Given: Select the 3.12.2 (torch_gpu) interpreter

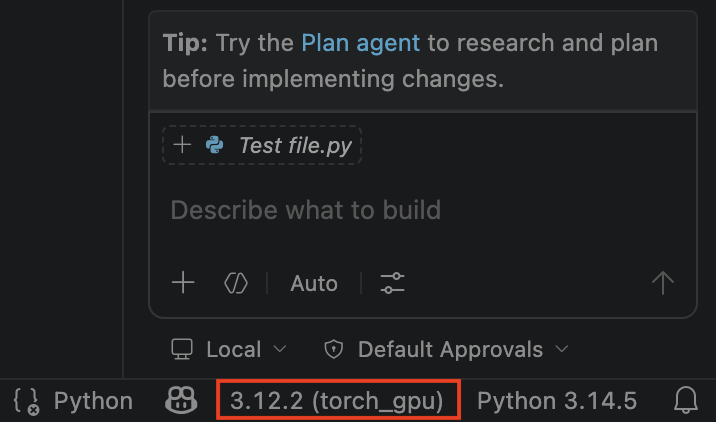Looking at the screenshot, I should click(338, 401).
